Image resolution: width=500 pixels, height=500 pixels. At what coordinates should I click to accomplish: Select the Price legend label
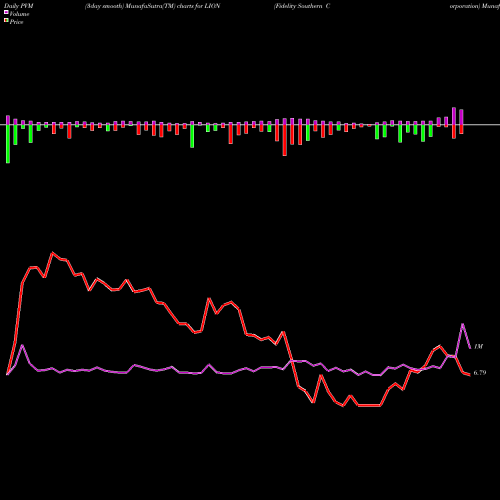coord(16,22)
